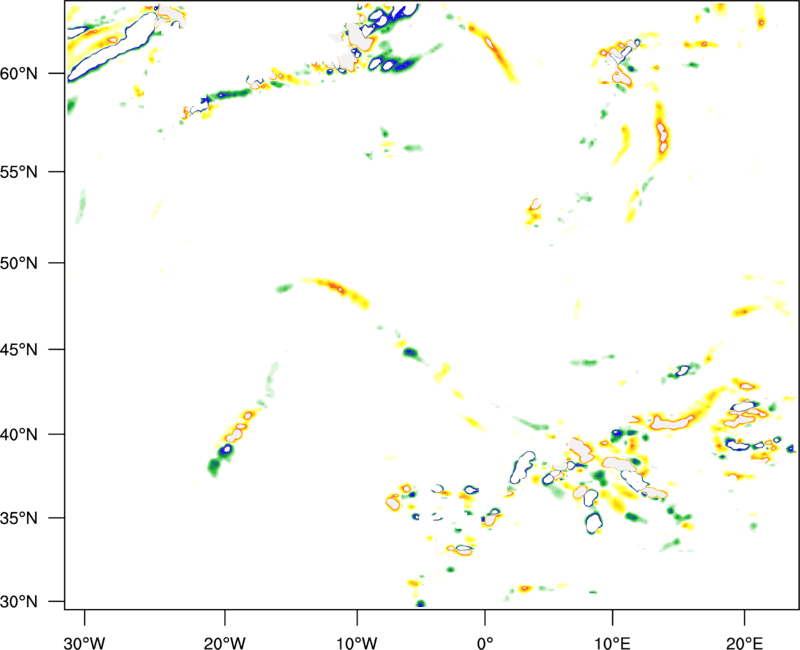This screenshot has height=650, width=800.
Task: Select the 20°E longitude label
Action: [744, 643]
